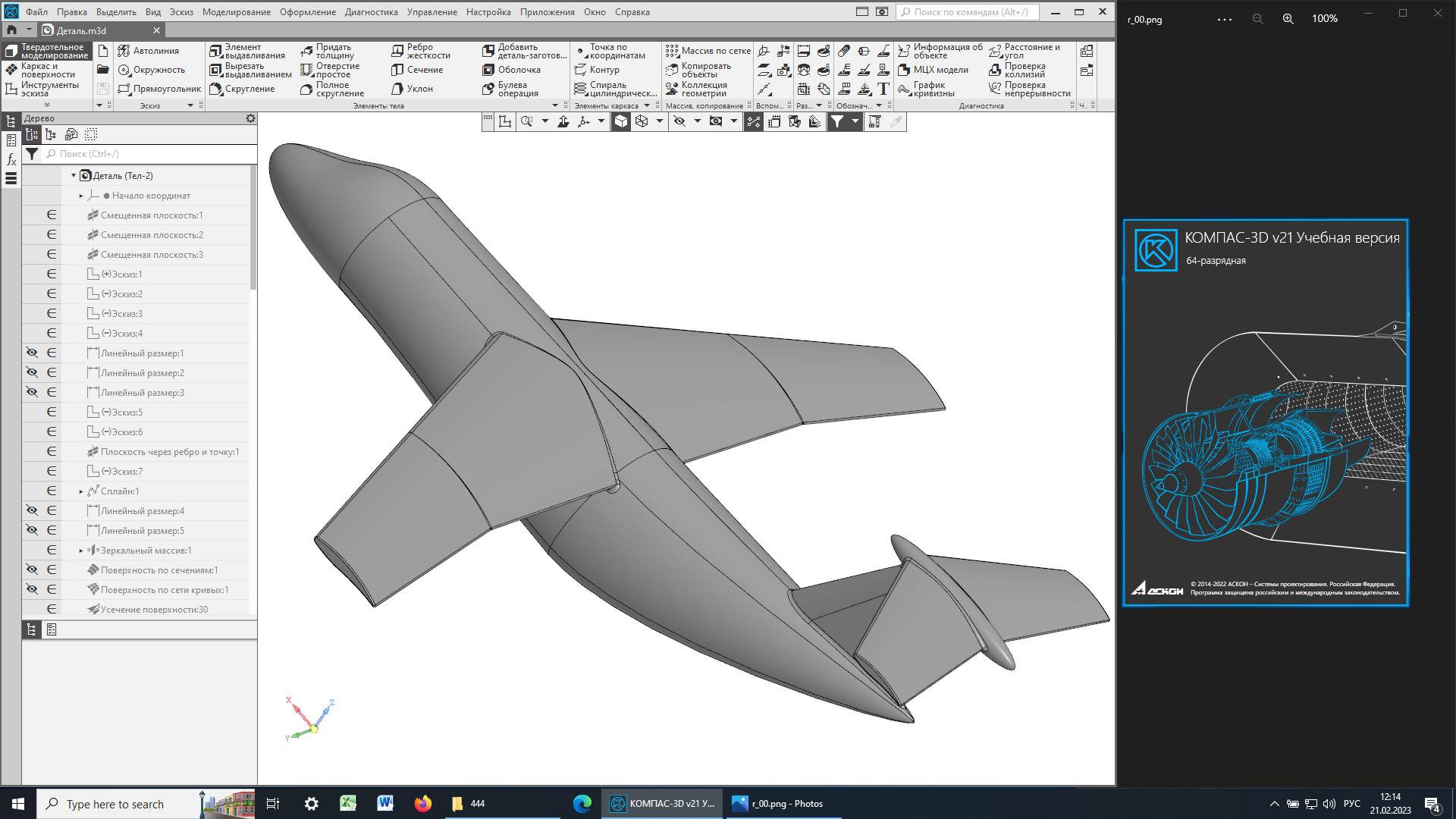Viewport: 1456px width, 819px height.
Task: Select the text T annotation tool
Action: click(x=883, y=89)
